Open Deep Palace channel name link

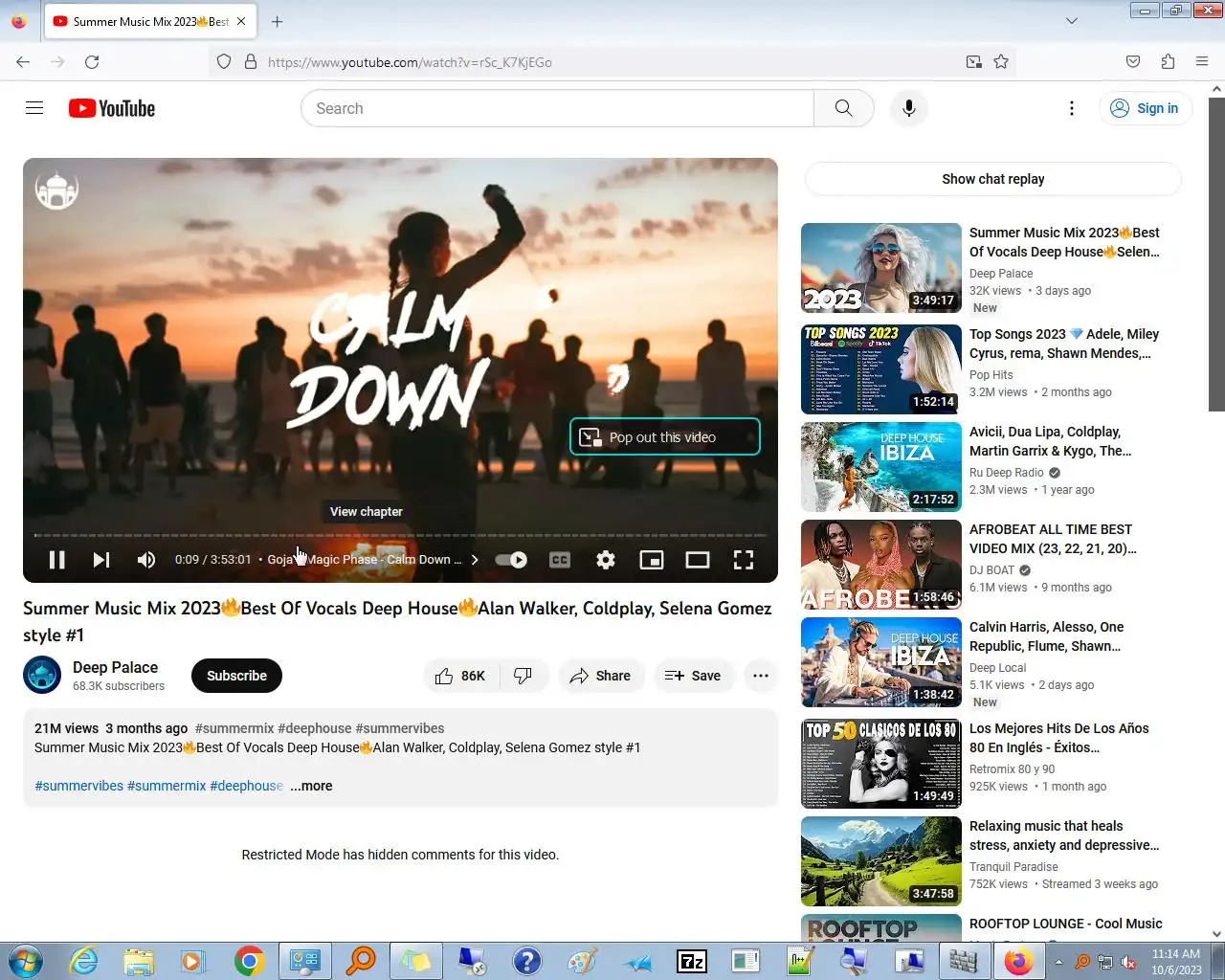pos(116,667)
